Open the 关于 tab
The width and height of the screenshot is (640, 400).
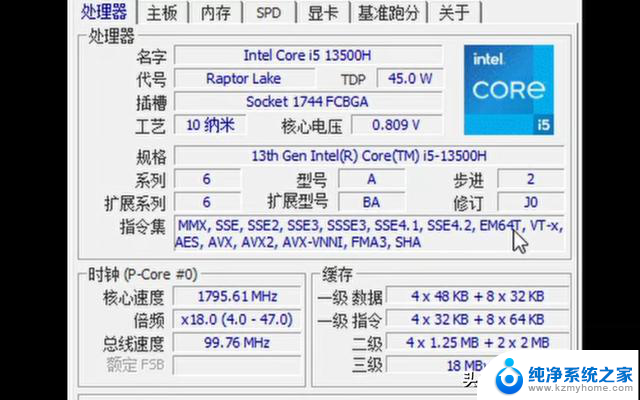(454, 13)
